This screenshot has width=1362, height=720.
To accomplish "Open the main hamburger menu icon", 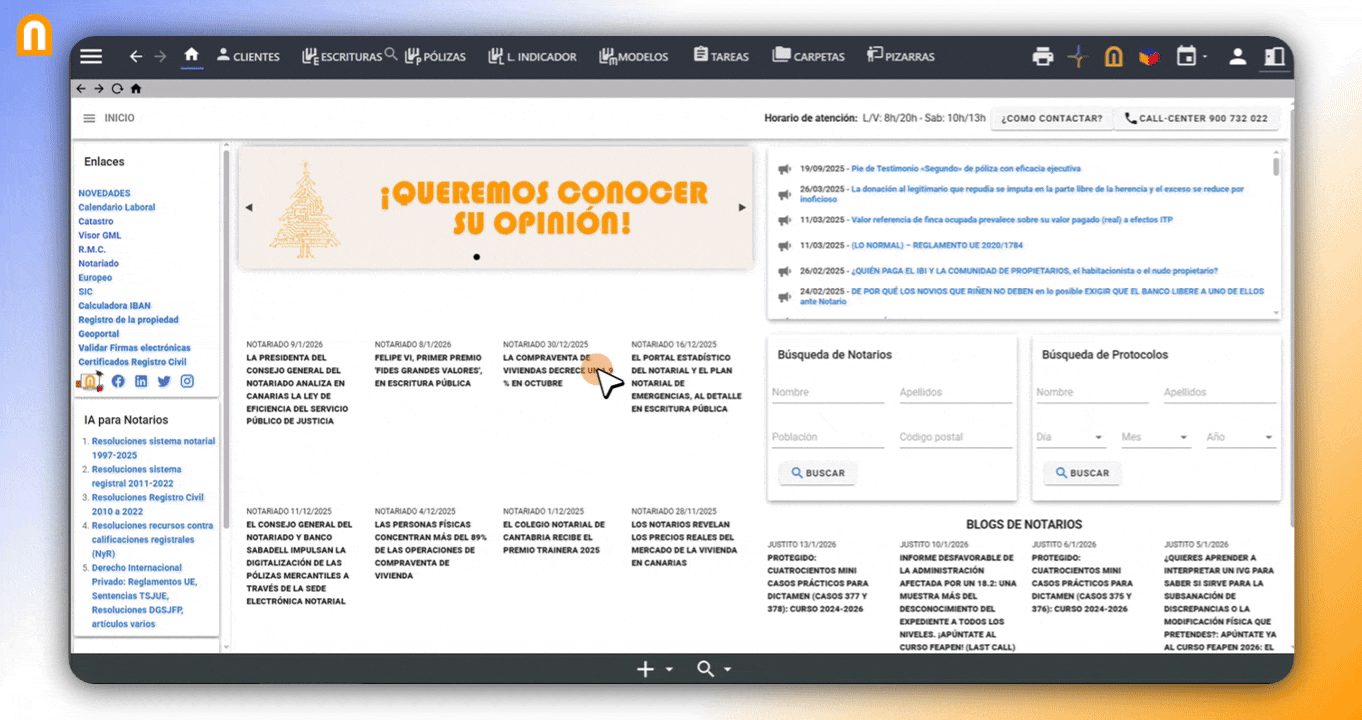I will point(91,57).
